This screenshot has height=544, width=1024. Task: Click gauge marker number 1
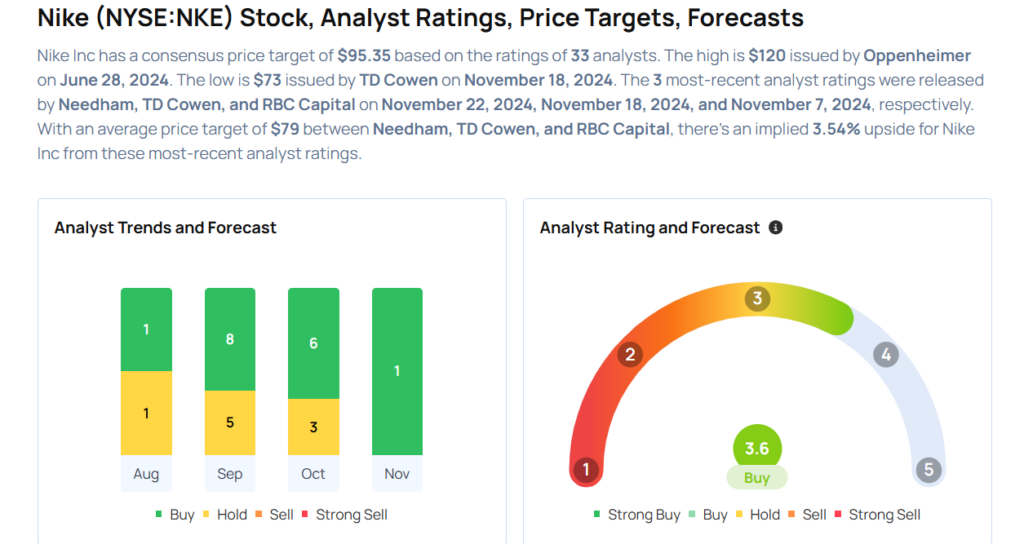(x=586, y=469)
